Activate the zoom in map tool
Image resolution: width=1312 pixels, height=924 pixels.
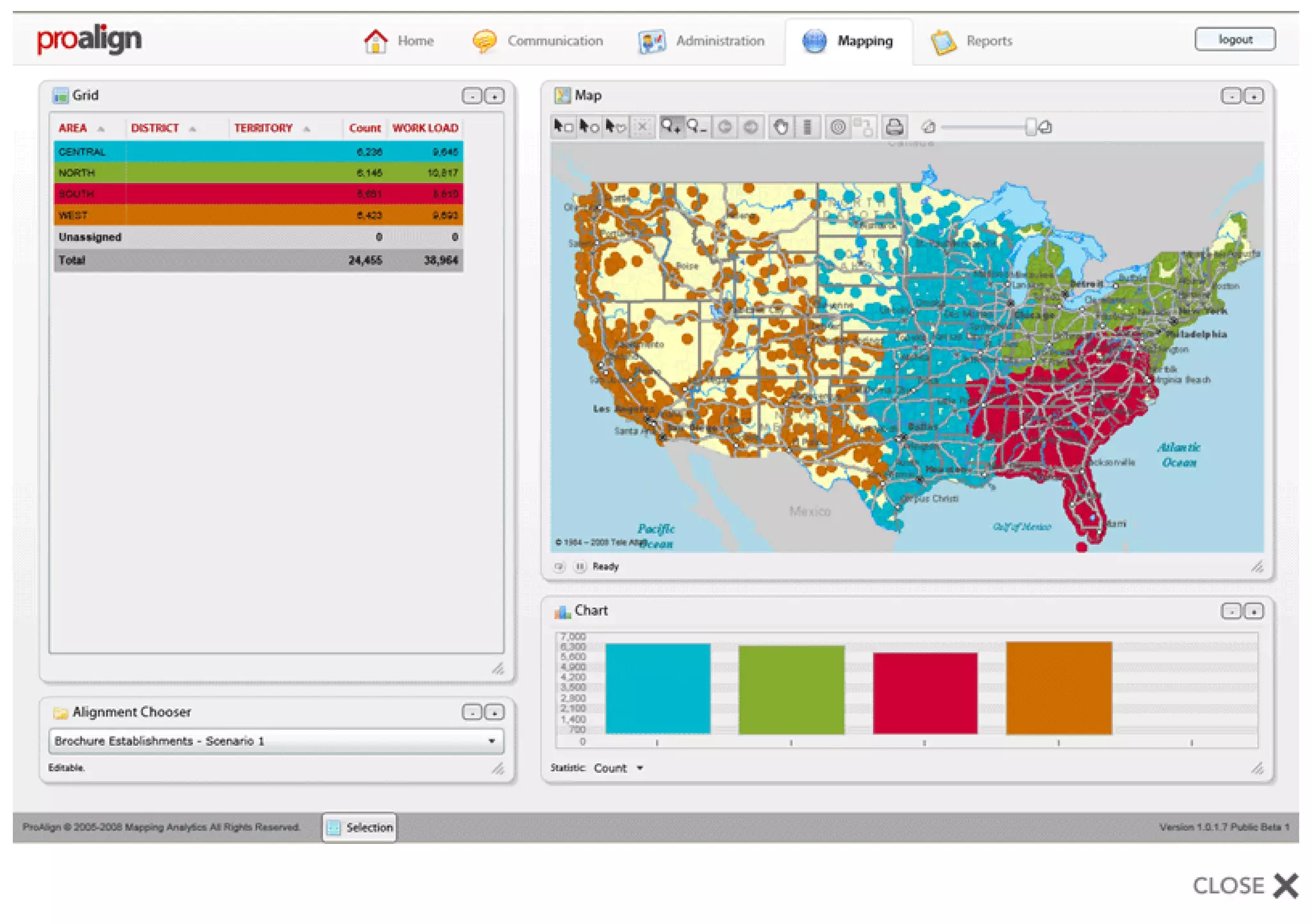671,127
